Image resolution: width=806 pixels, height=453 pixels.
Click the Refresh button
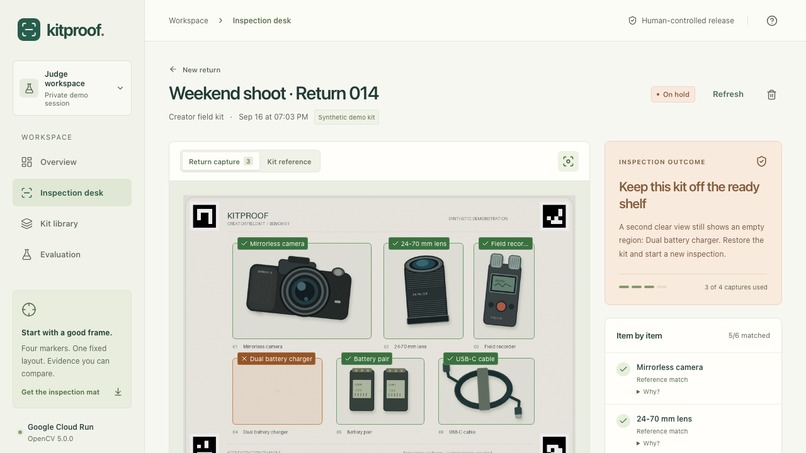728,94
